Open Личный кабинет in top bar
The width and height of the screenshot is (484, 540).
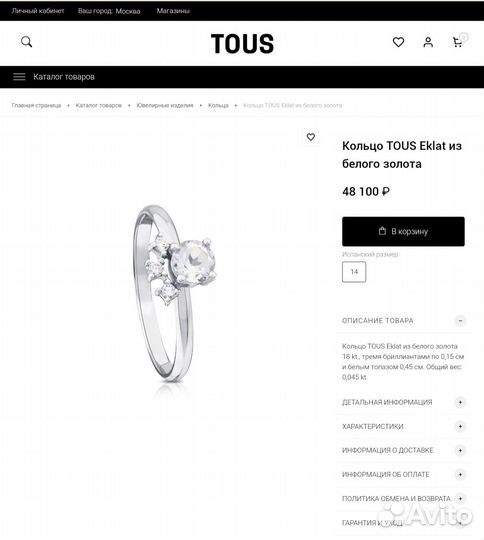38,11
